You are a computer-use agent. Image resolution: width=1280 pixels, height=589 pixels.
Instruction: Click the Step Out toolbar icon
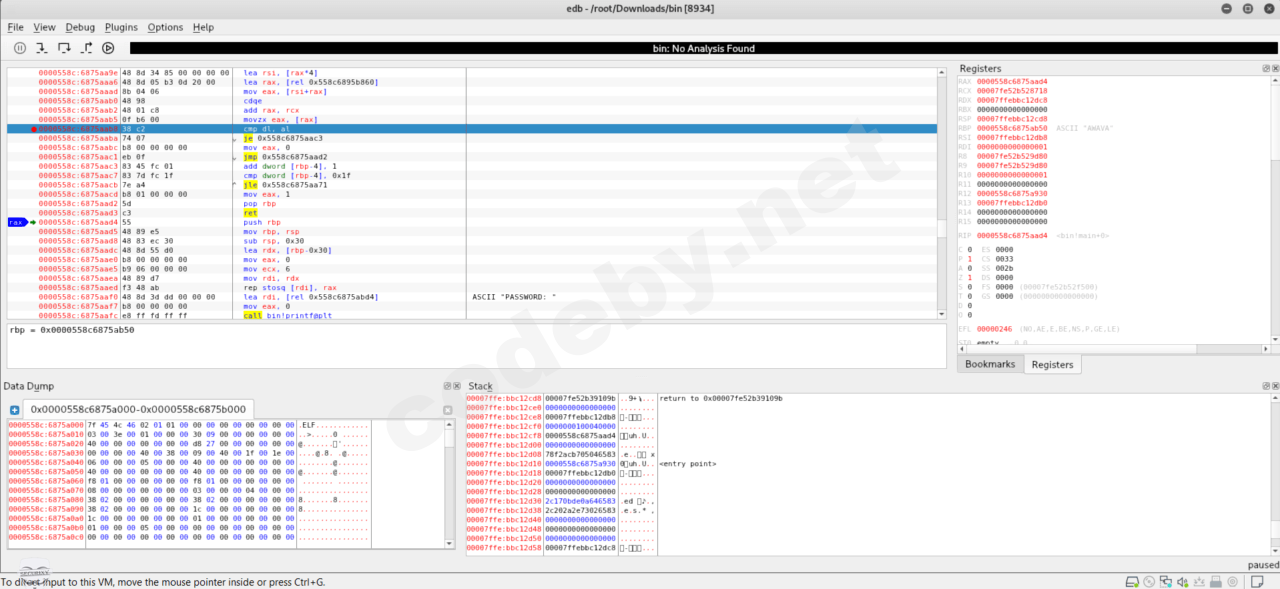86,48
